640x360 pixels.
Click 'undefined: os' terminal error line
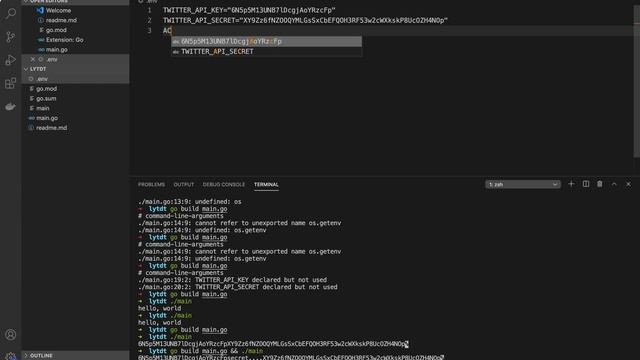tap(190, 202)
